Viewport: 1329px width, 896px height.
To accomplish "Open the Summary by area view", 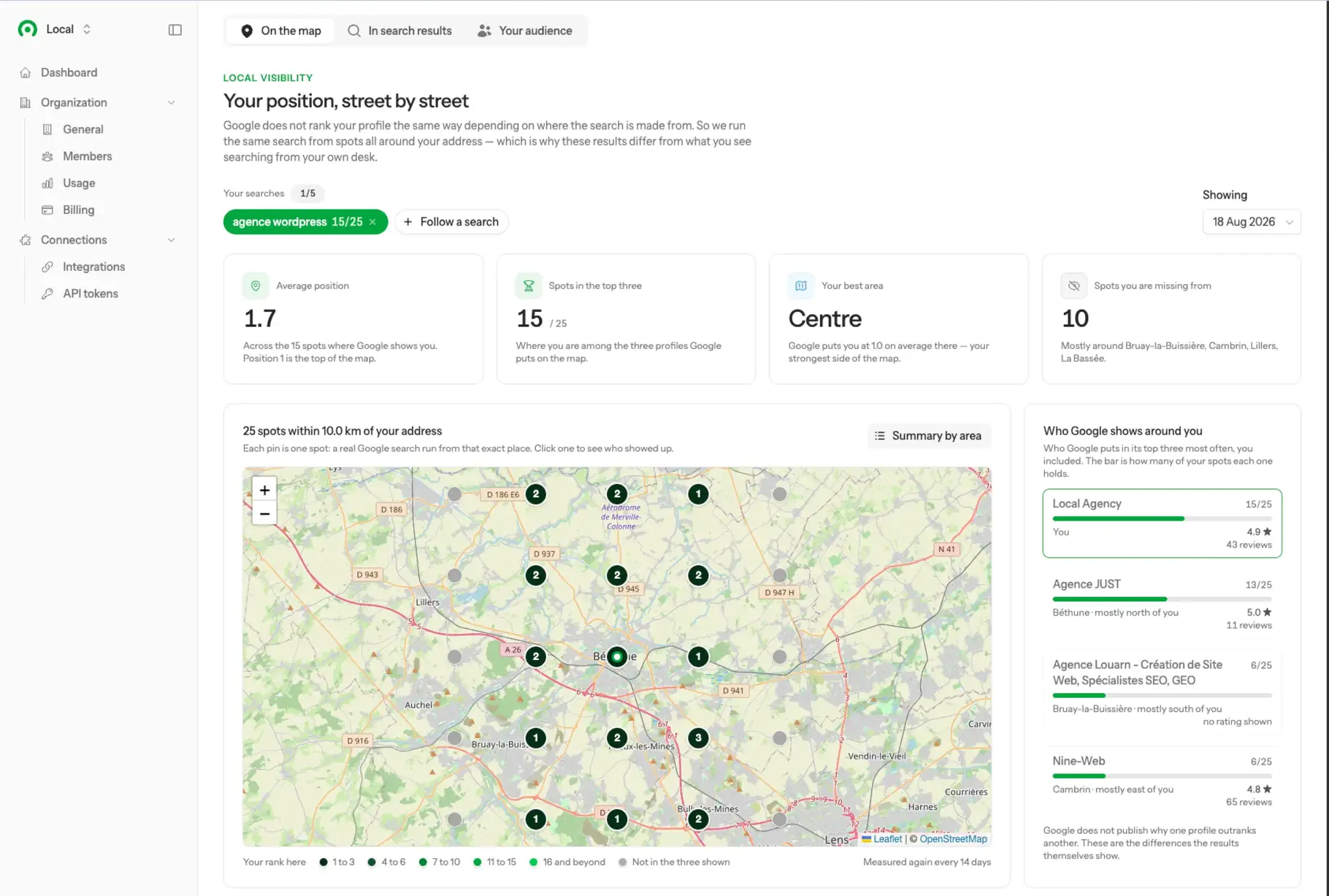I will click(929, 436).
